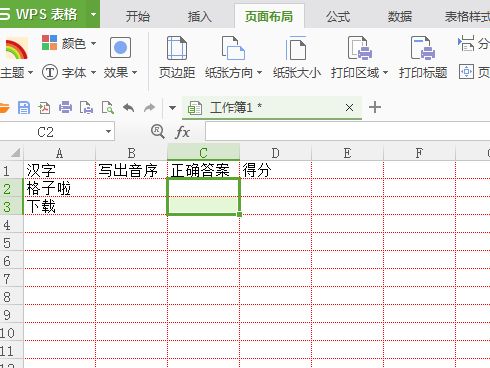Click cell containing 写出音序
This screenshot has height=368, width=490.
(131, 170)
